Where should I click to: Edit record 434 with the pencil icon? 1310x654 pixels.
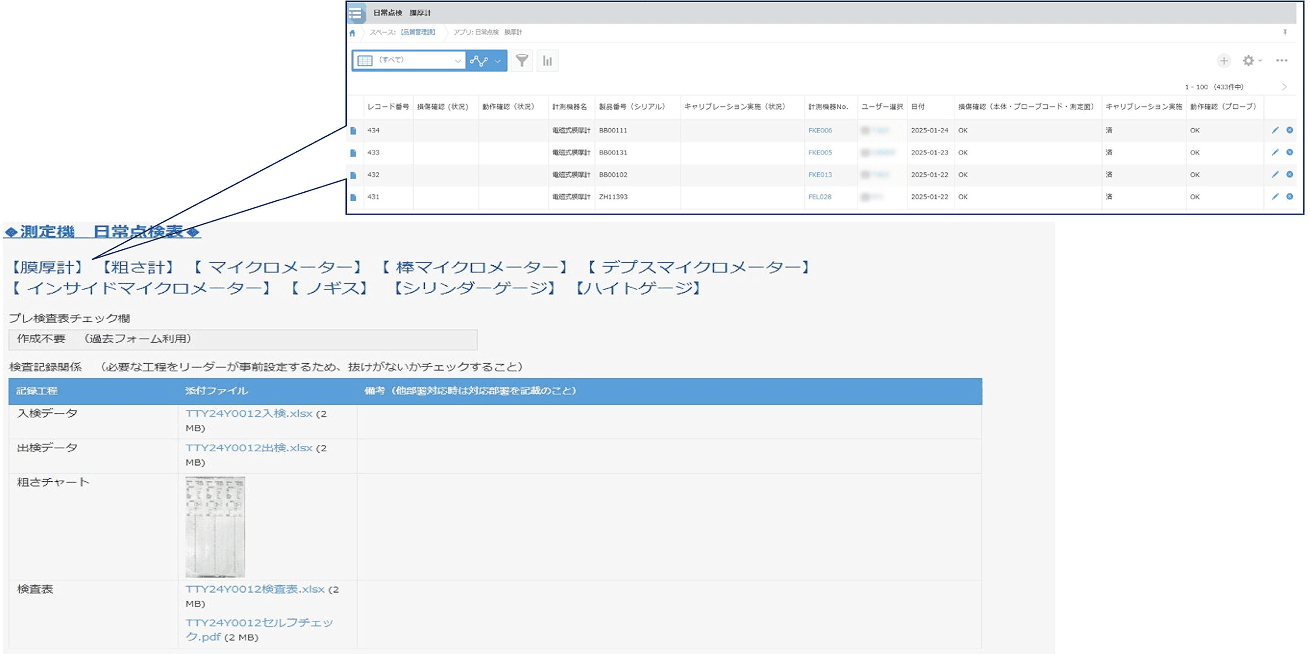point(1275,130)
